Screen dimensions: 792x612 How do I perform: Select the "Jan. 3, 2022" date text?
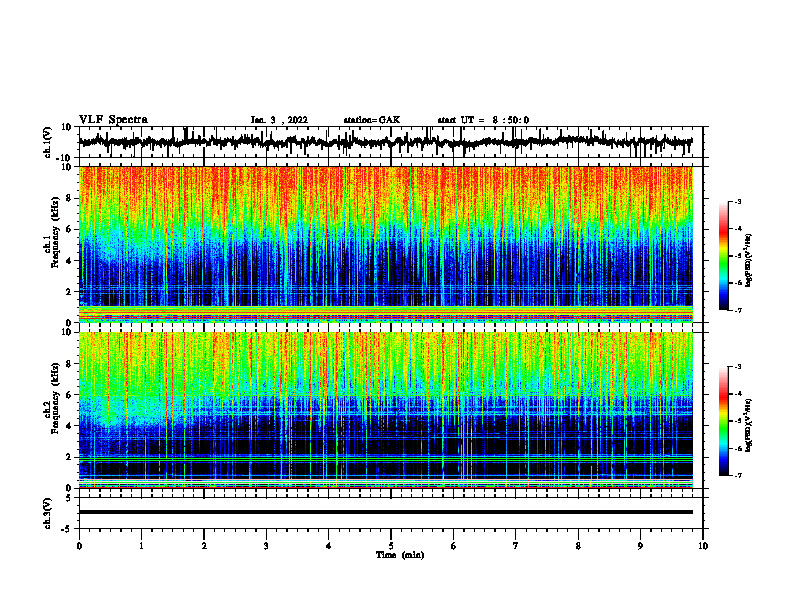[279, 120]
